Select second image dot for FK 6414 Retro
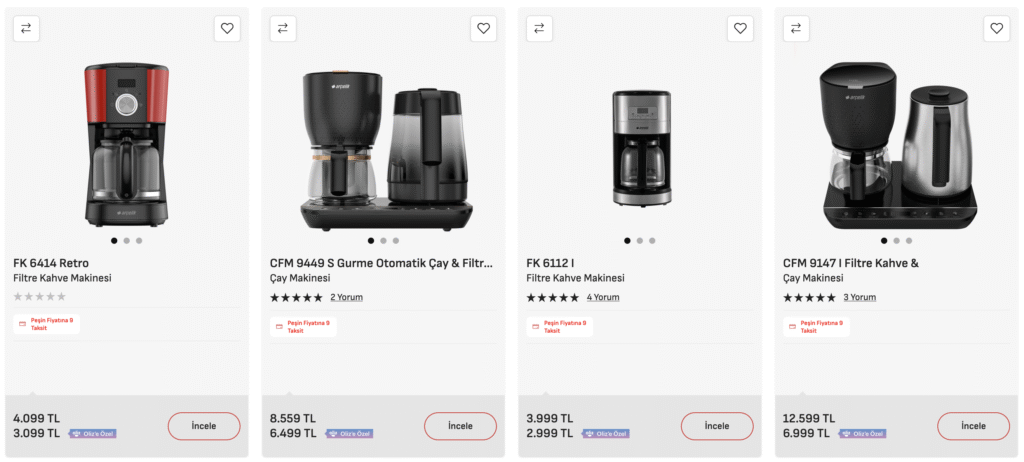Viewport: 1024px width, 462px height. [127, 240]
